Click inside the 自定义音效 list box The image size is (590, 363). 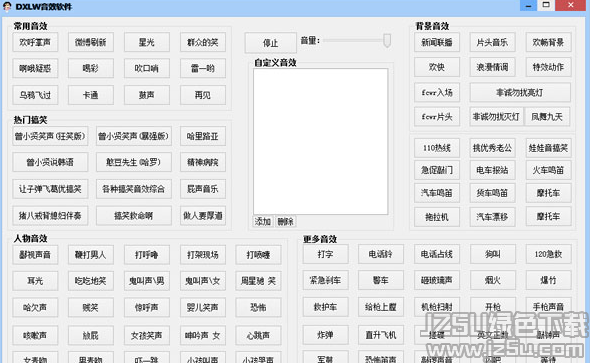coord(321,141)
